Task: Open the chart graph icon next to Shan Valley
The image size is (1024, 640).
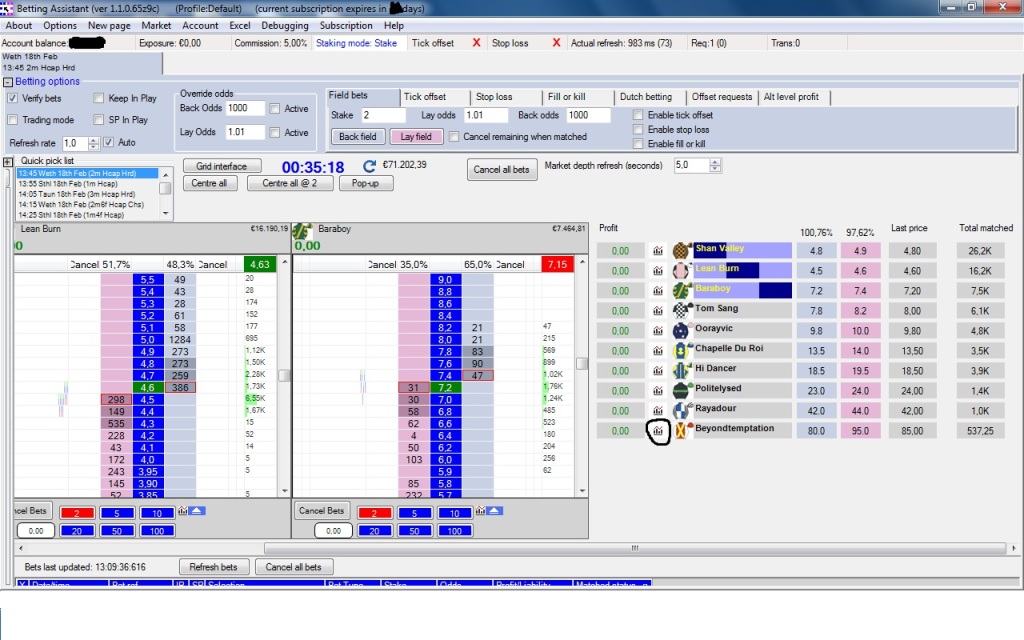Action: click(x=658, y=251)
